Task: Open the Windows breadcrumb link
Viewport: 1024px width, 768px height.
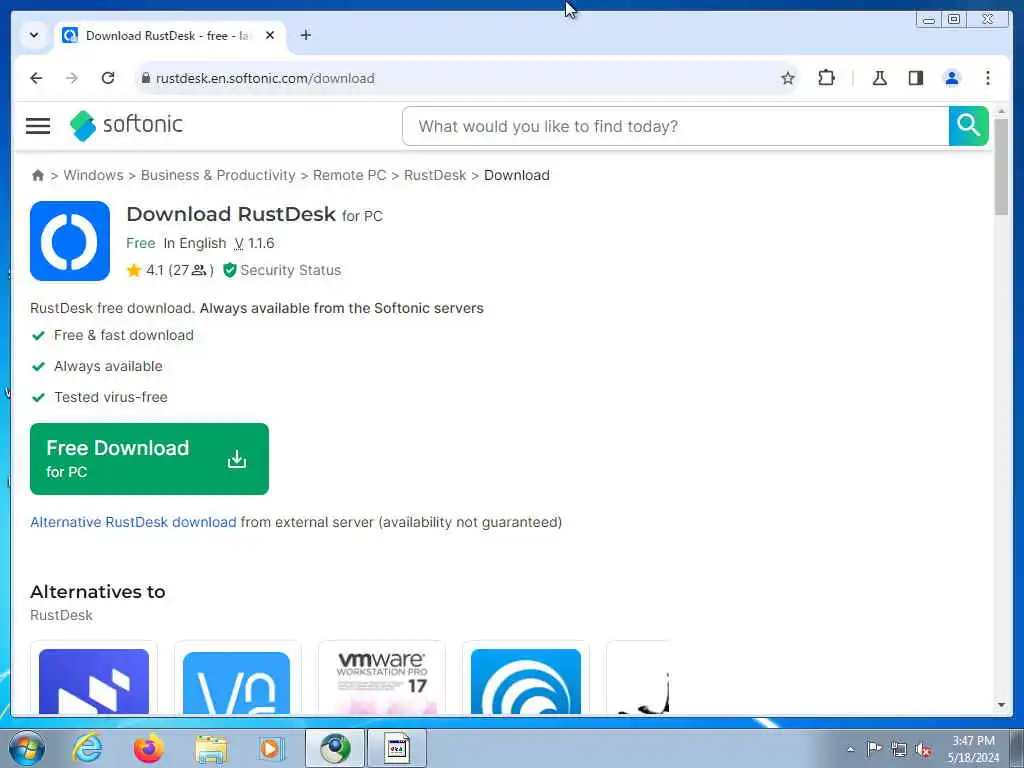Action: coord(93,175)
